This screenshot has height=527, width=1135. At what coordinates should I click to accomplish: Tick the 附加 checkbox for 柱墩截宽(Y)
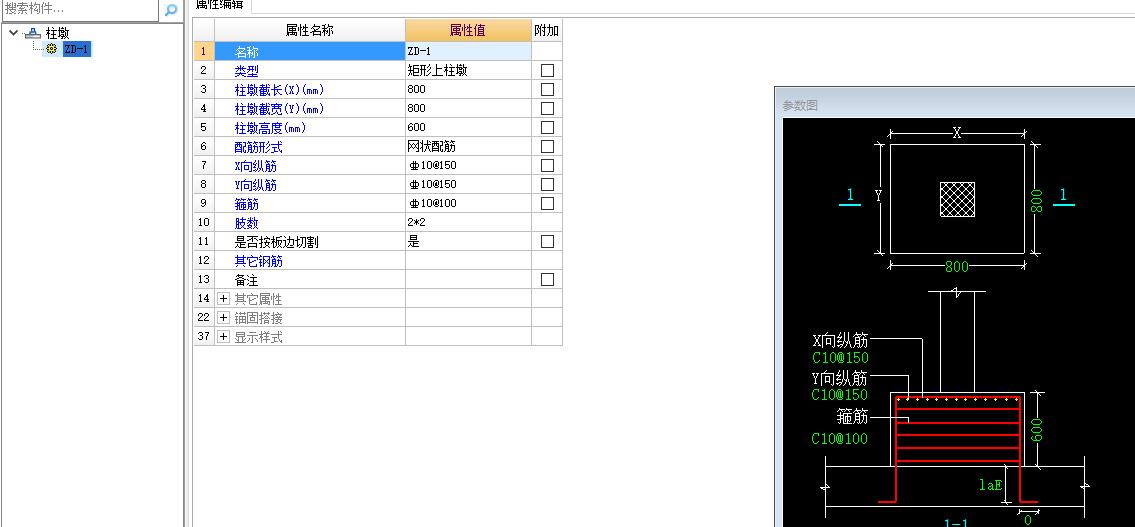coord(547,109)
